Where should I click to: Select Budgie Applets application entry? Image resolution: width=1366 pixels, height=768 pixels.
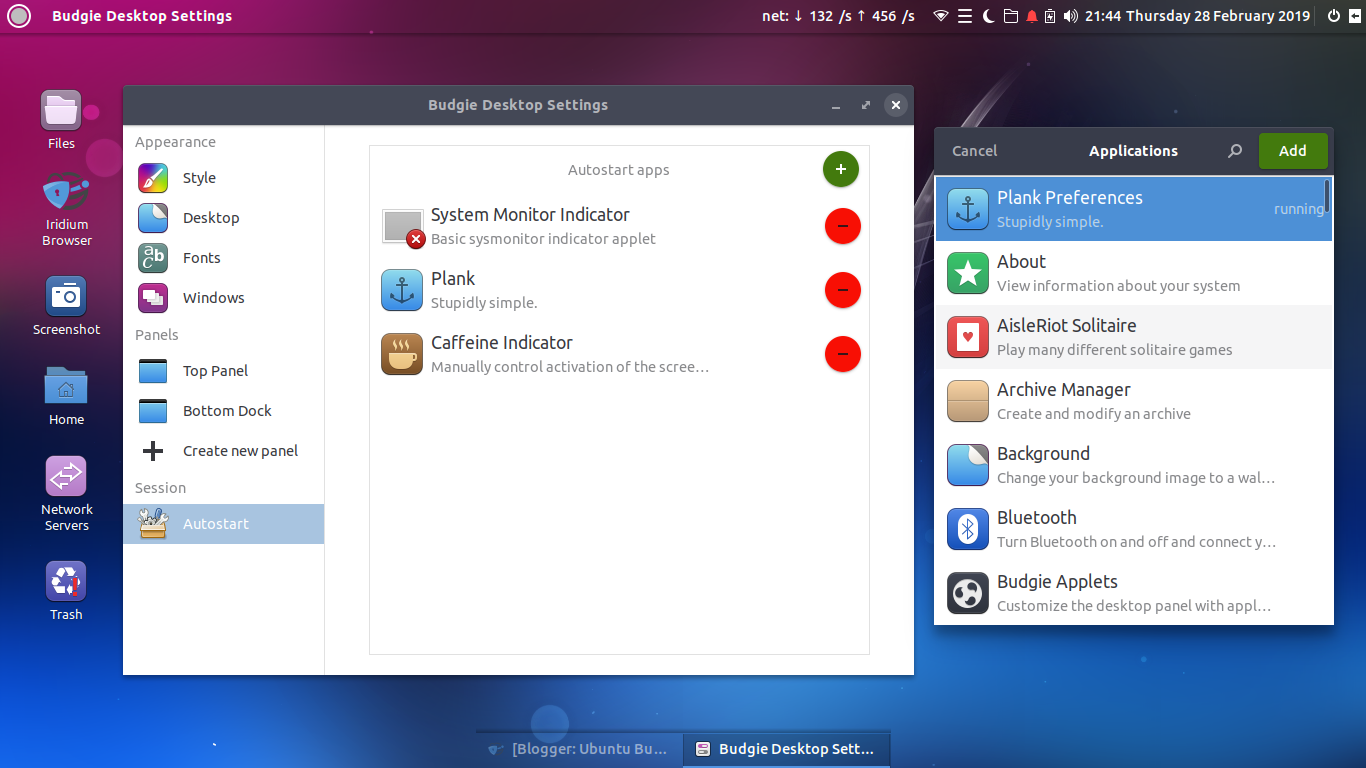coord(1134,593)
